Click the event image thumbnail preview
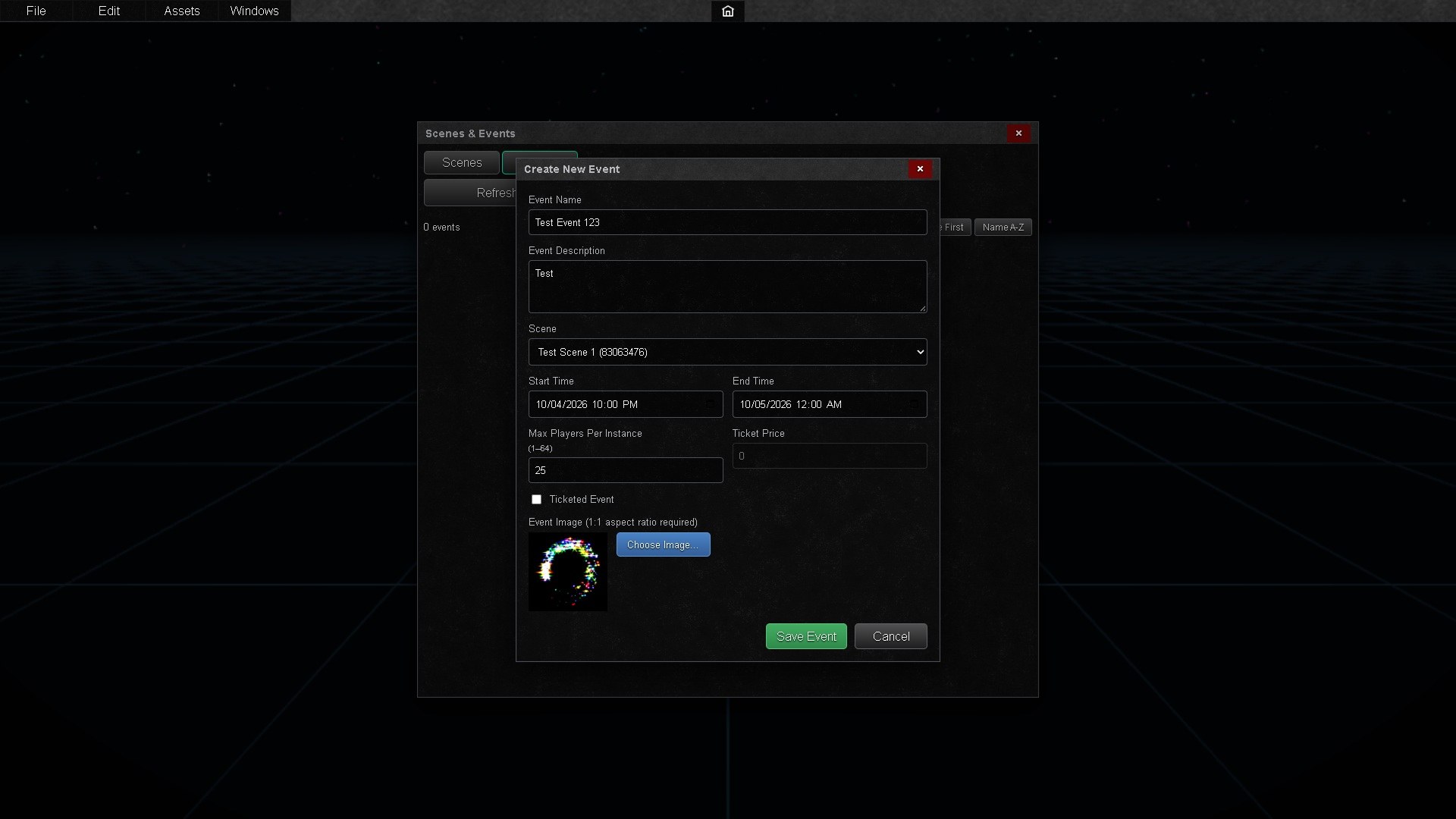Image resolution: width=1456 pixels, height=819 pixels. pos(567,572)
